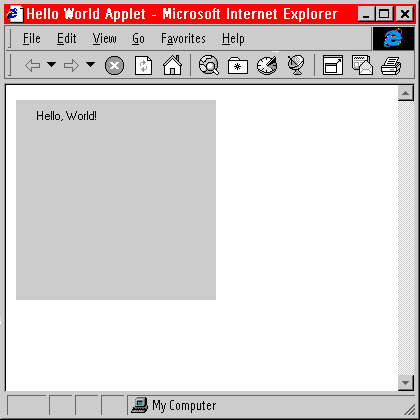420x420 pixels.
Task: Click the Refresh page icon
Action: point(144,65)
